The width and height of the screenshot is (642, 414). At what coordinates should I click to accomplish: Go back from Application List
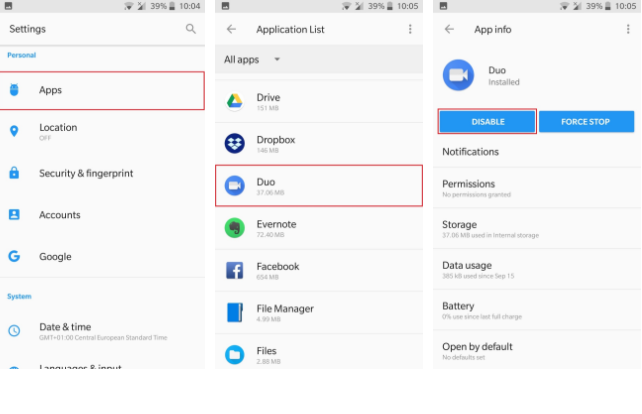pos(231,29)
